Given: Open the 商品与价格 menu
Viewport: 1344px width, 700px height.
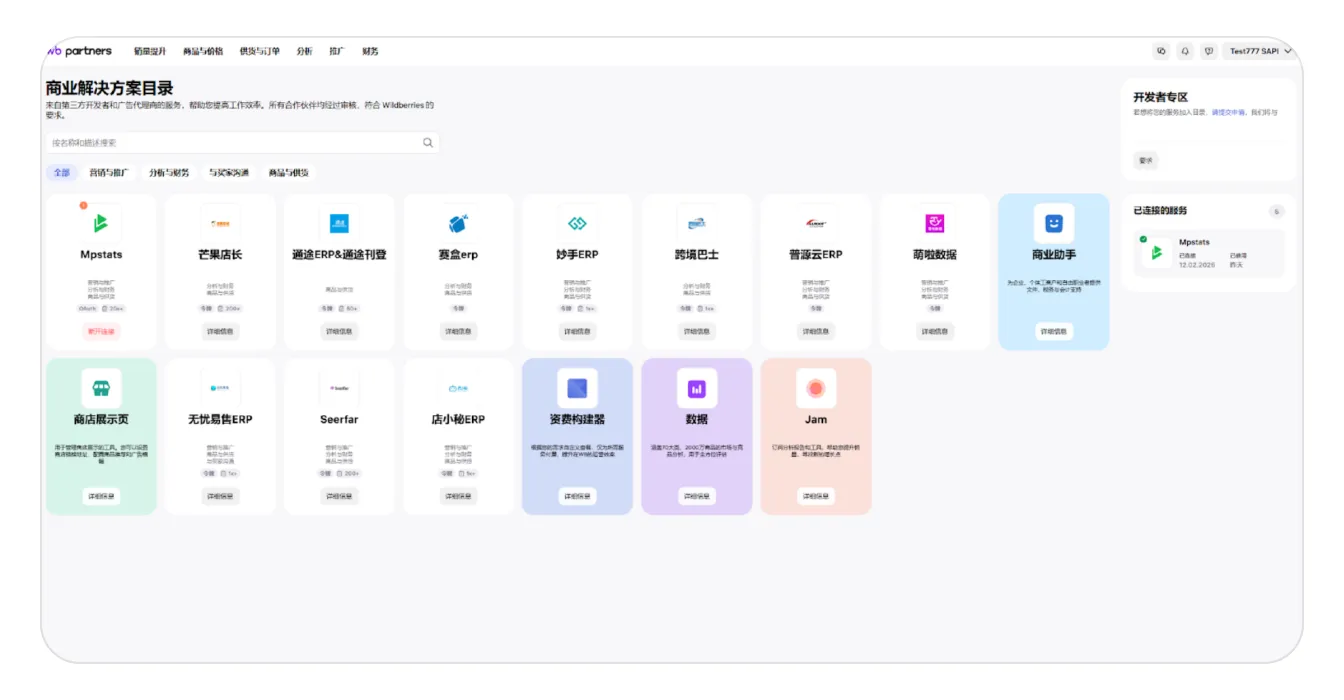Looking at the screenshot, I should [203, 51].
